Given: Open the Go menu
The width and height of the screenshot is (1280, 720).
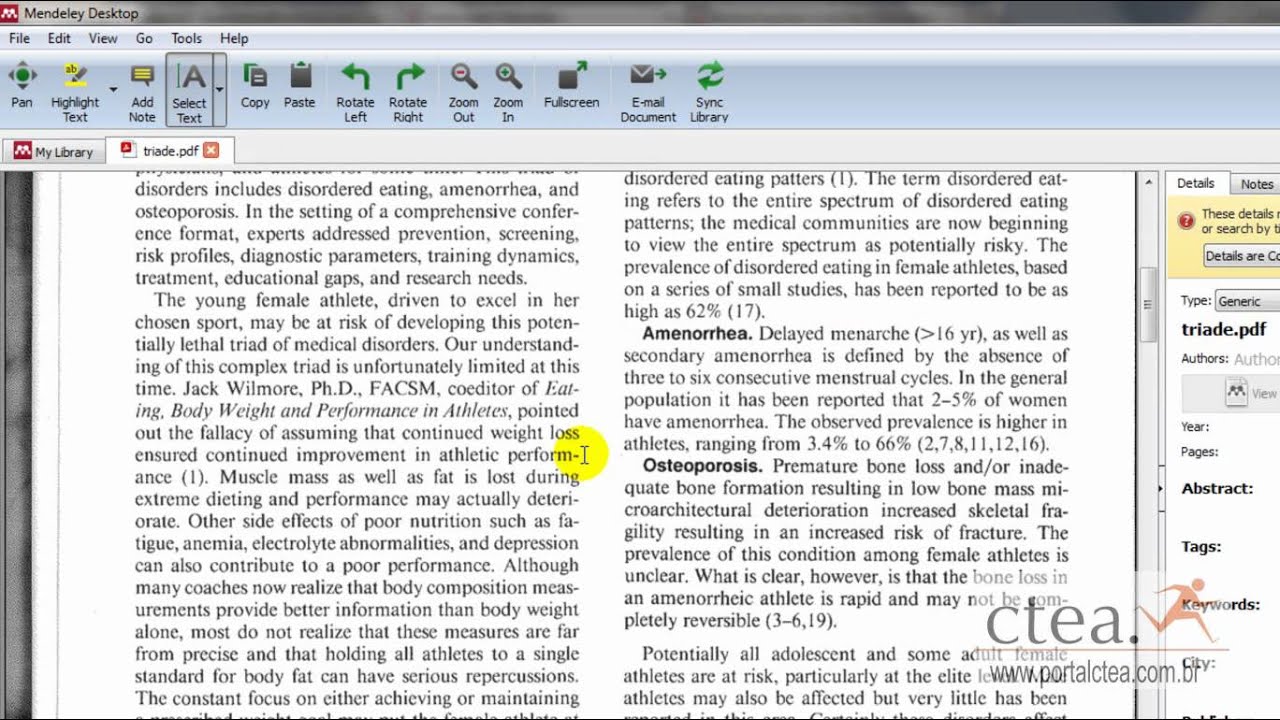Looking at the screenshot, I should pyautogui.click(x=144, y=38).
